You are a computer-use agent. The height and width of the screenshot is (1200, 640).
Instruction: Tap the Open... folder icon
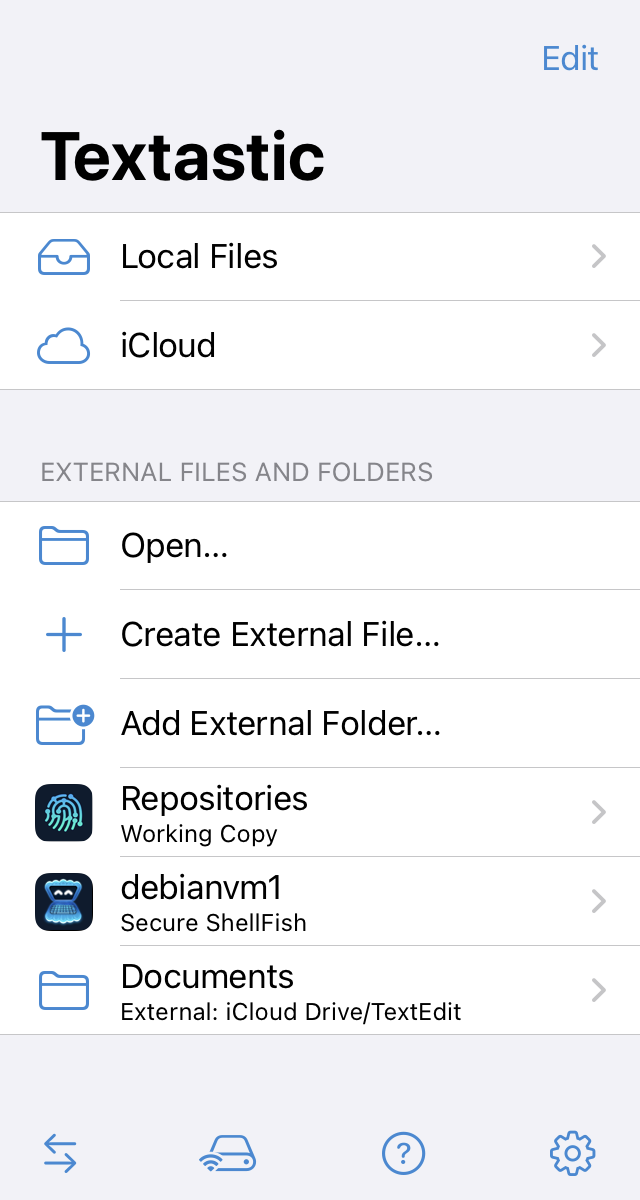pyautogui.click(x=64, y=546)
